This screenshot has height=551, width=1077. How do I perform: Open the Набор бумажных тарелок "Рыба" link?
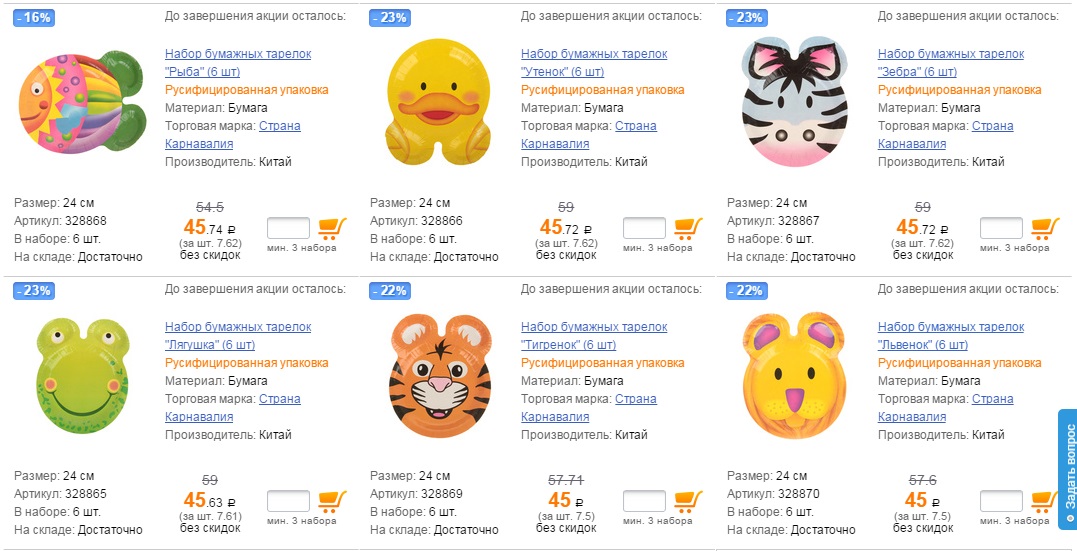(238, 63)
